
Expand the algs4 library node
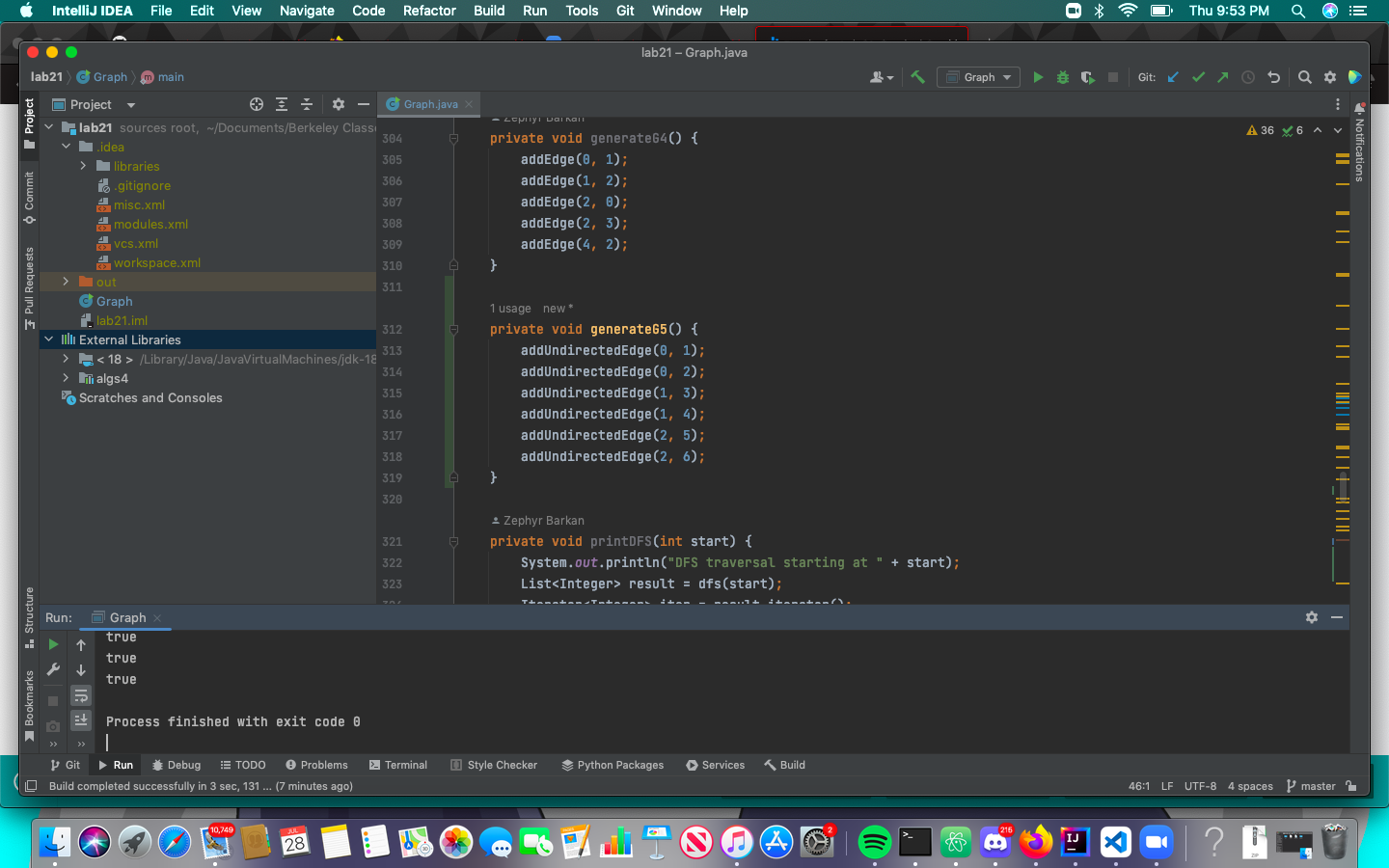66,378
